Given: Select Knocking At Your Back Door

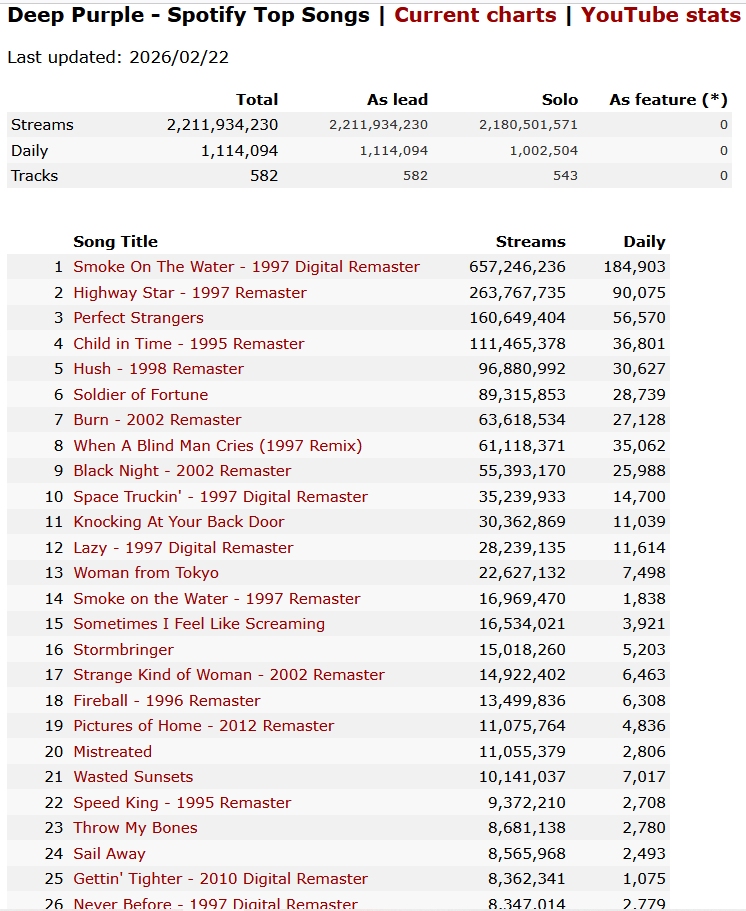Looking at the screenshot, I should 179,522.
